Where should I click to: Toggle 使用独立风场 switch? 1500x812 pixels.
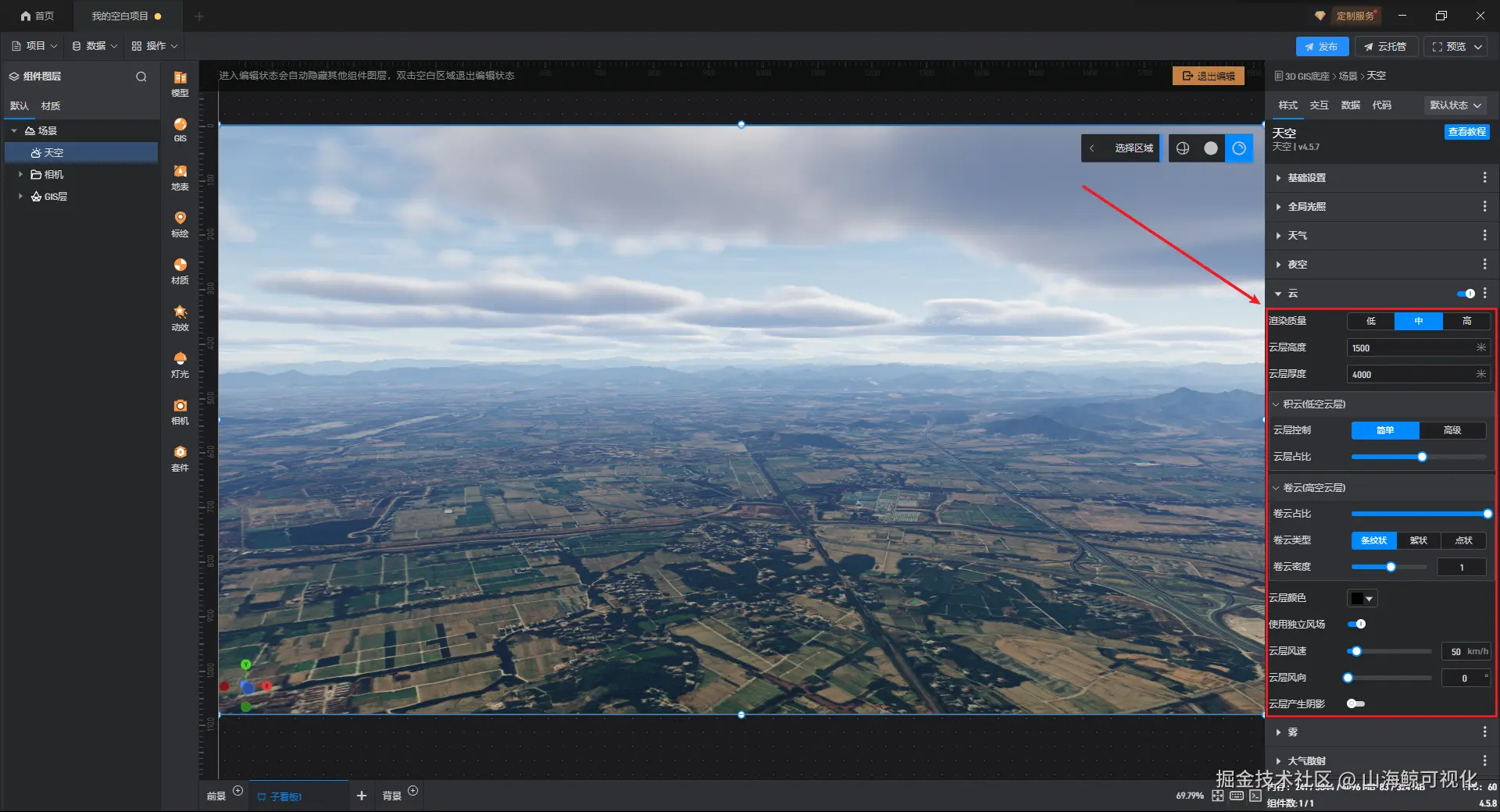click(1356, 624)
